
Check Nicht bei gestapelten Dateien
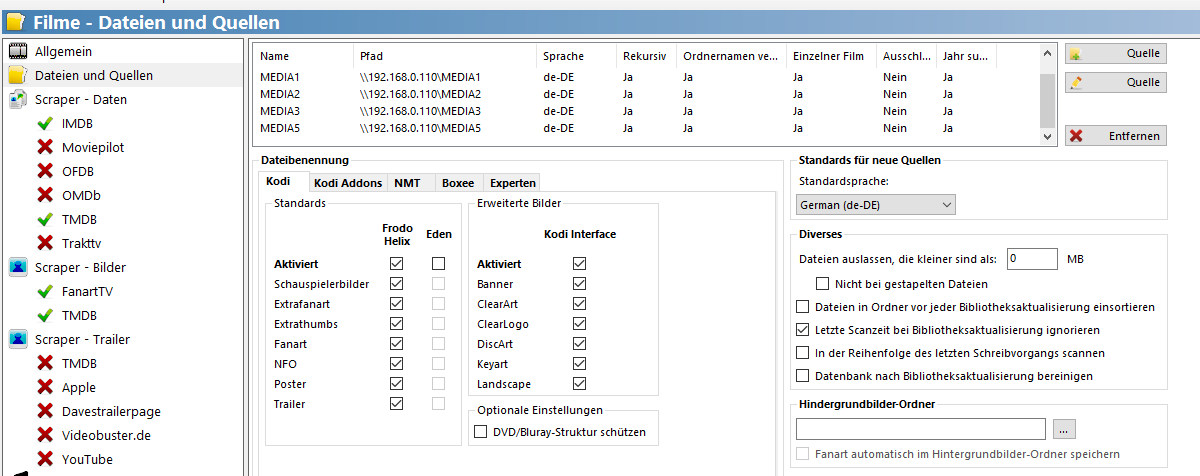coord(824,283)
